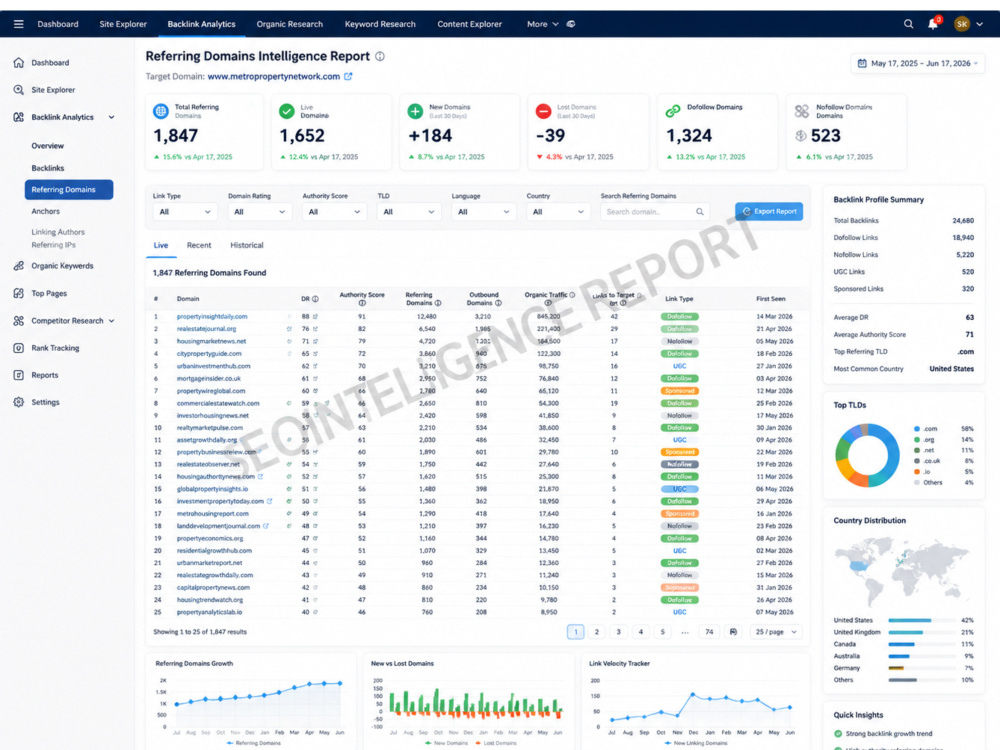This screenshot has height=750, width=1000.
Task: Click the Top Pages sidebar icon
Action: click(18, 293)
